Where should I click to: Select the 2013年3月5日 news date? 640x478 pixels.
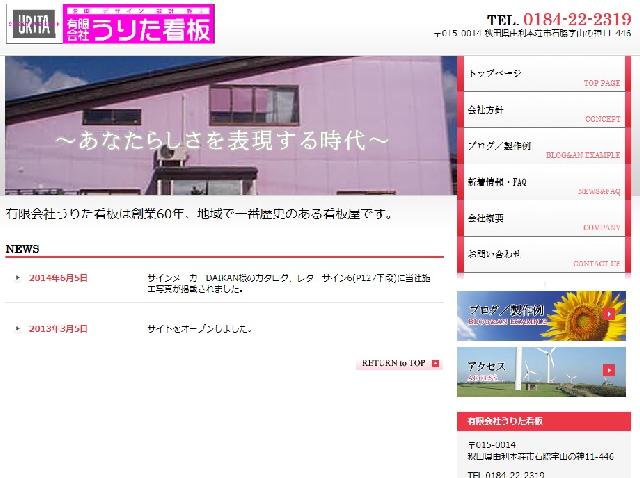click(58, 329)
